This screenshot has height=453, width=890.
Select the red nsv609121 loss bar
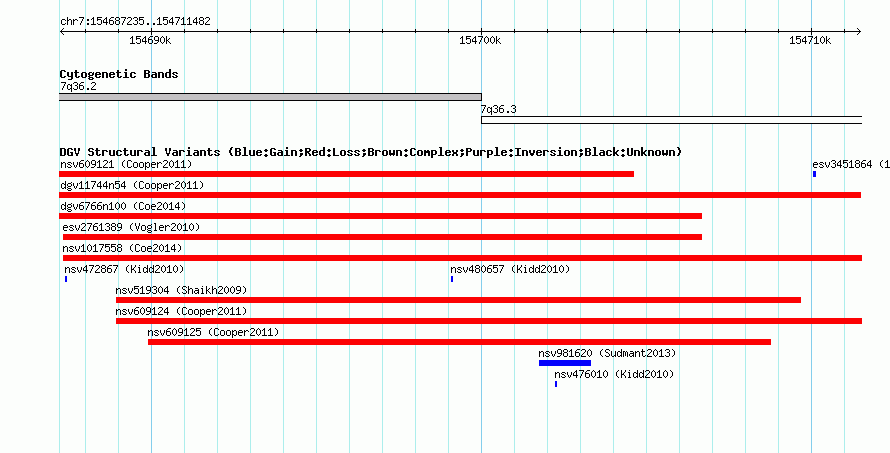(346, 174)
